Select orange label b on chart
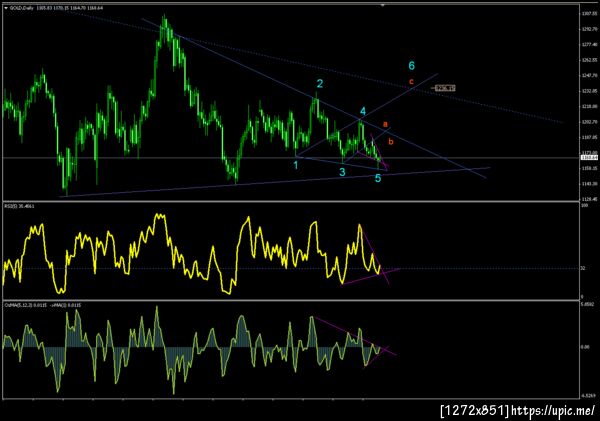600x421 pixels. [x=391, y=141]
